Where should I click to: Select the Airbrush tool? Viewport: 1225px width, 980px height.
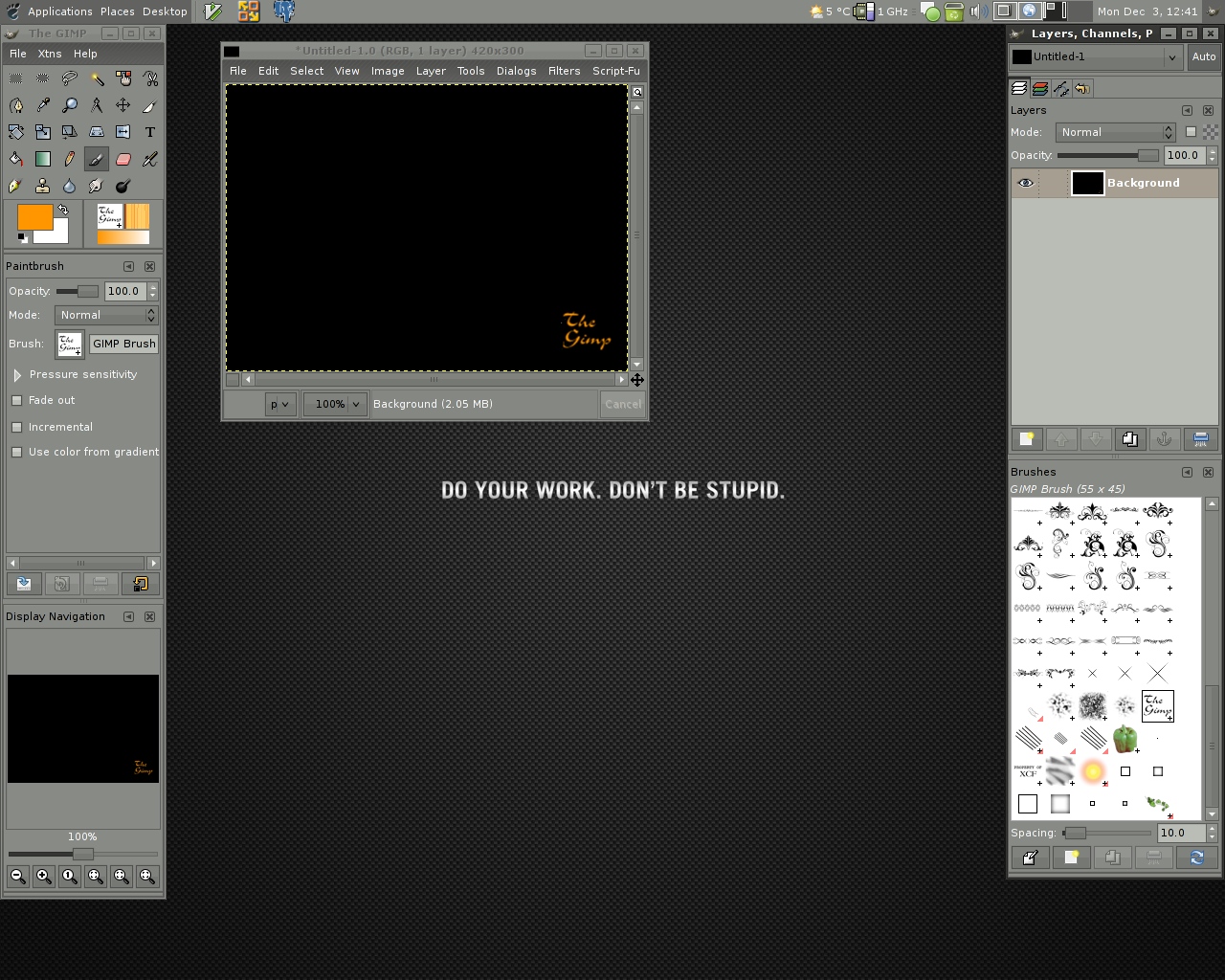[150, 159]
